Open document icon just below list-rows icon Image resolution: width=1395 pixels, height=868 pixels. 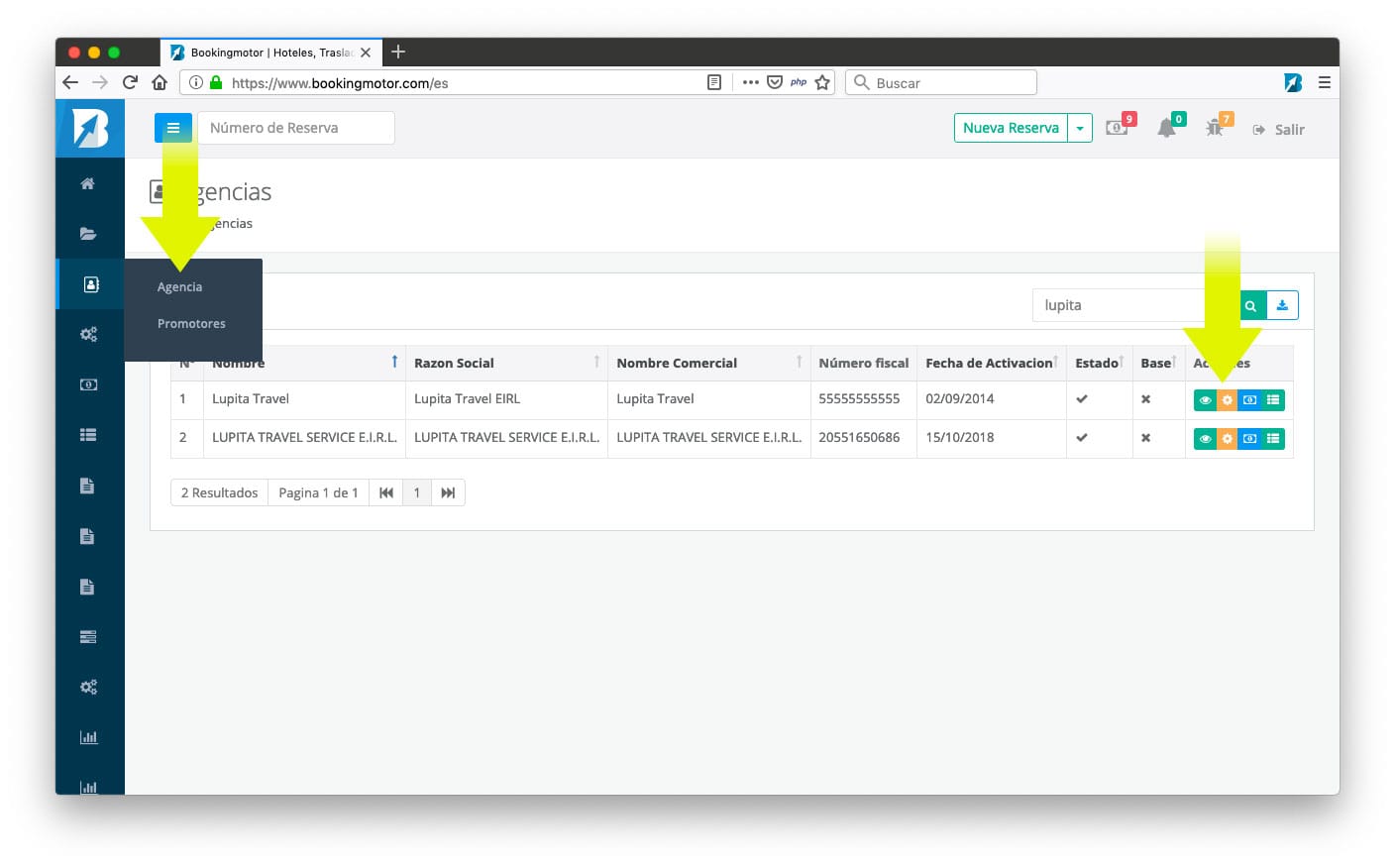88,486
